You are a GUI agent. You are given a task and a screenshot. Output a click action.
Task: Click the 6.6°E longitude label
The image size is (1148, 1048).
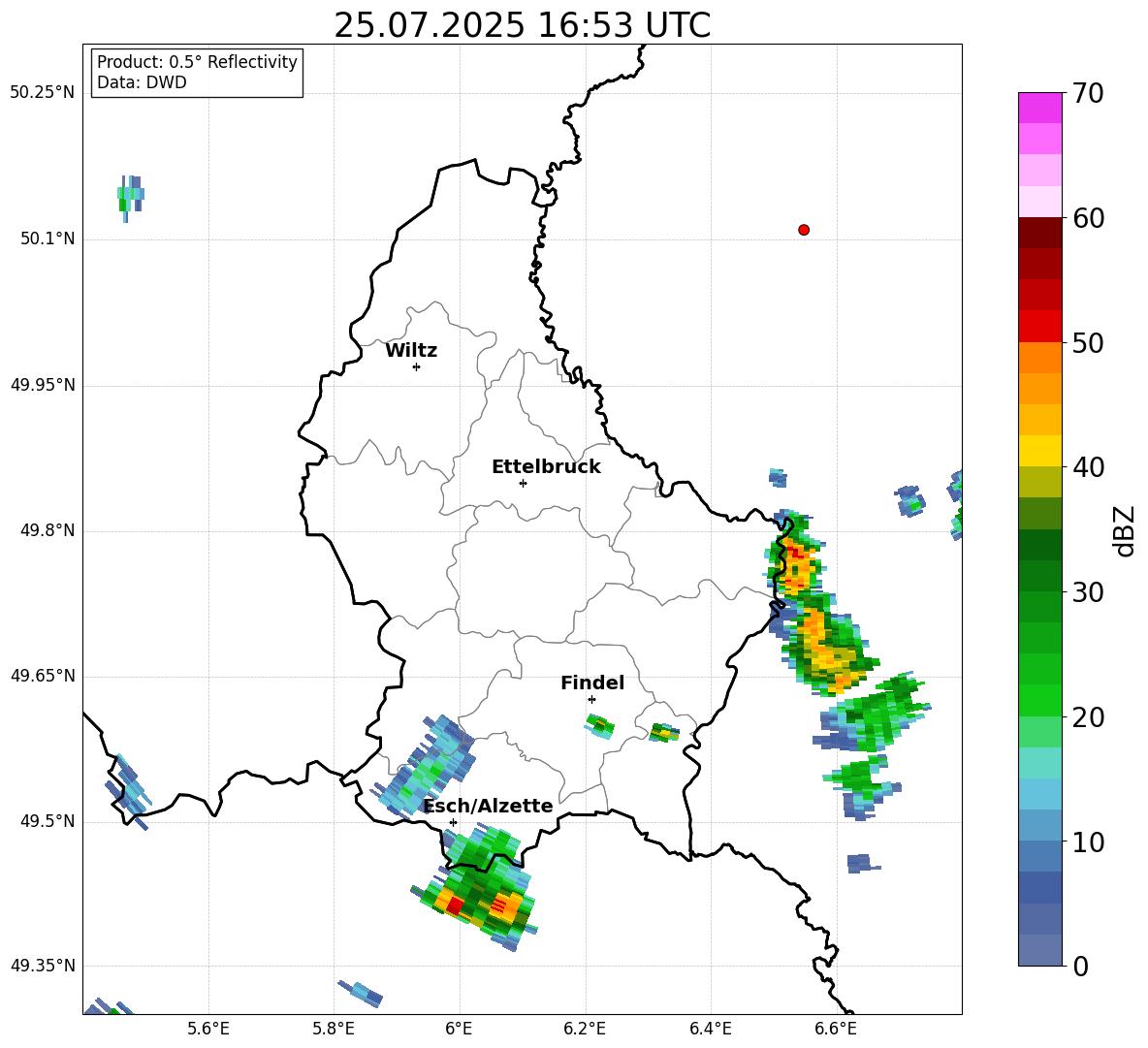[x=836, y=1029]
